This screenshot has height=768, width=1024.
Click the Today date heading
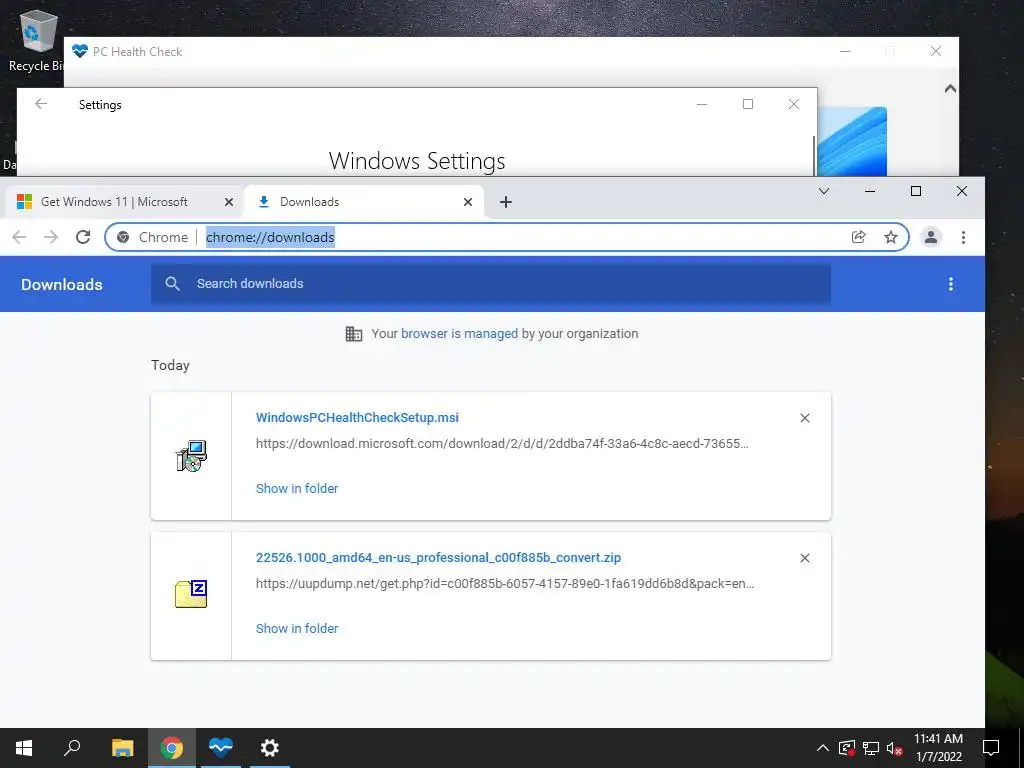170,365
